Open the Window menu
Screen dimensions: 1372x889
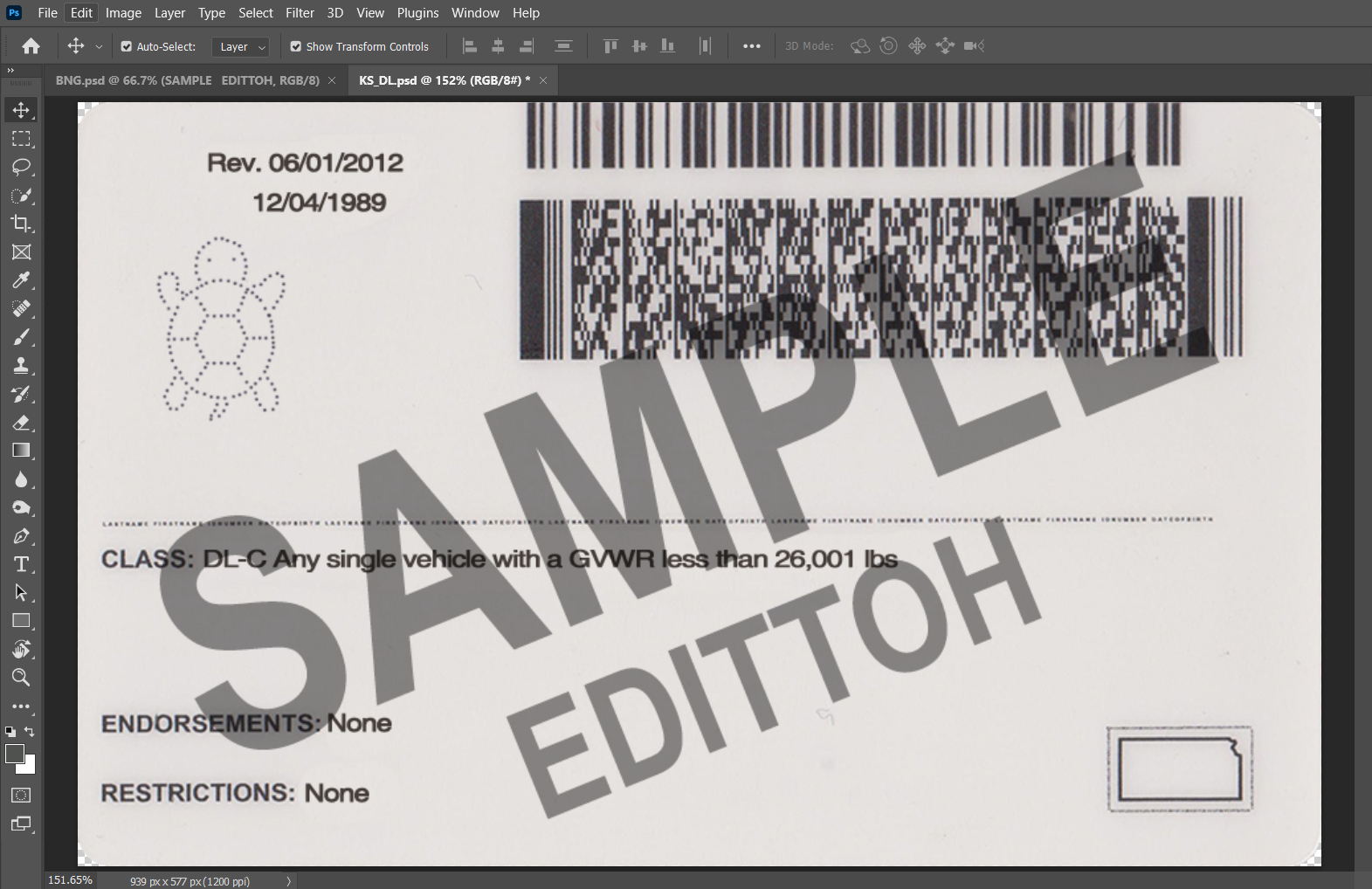coord(475,13)
